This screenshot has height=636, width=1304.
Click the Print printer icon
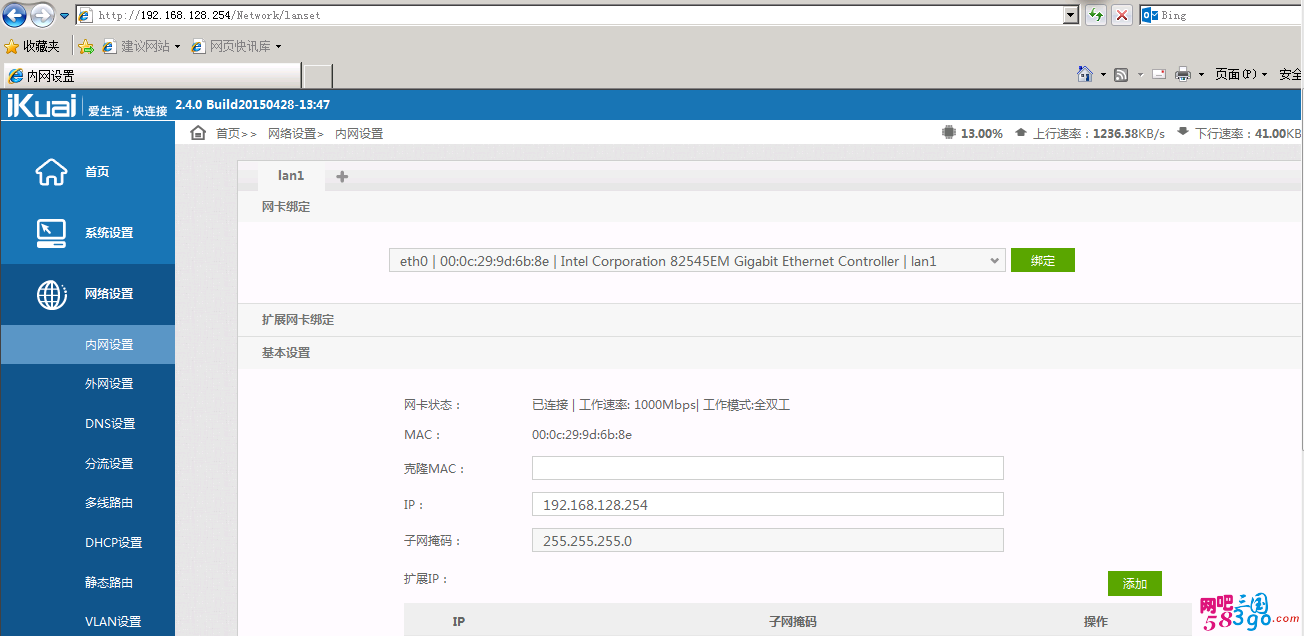[1183, 74]
